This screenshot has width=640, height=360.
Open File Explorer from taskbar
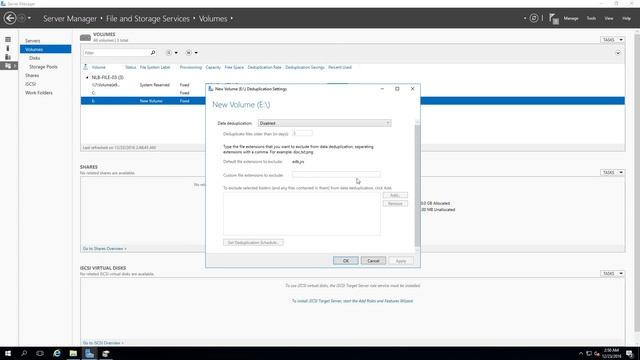coord(73,353)
